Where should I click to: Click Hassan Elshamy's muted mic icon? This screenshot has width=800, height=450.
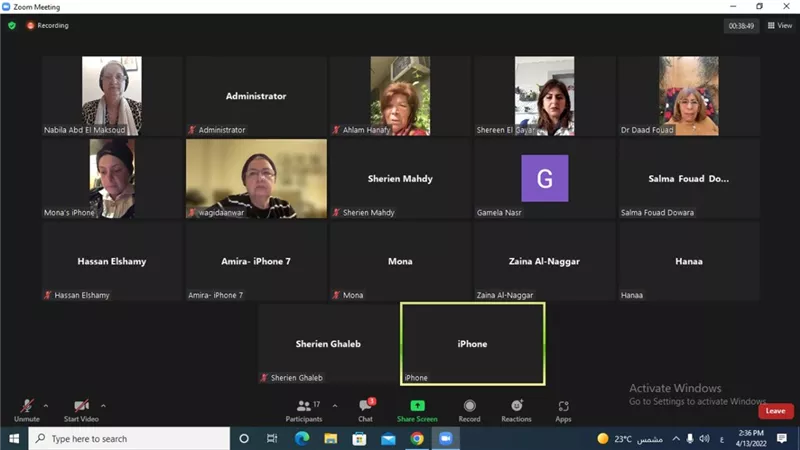(x=47, y=295)
